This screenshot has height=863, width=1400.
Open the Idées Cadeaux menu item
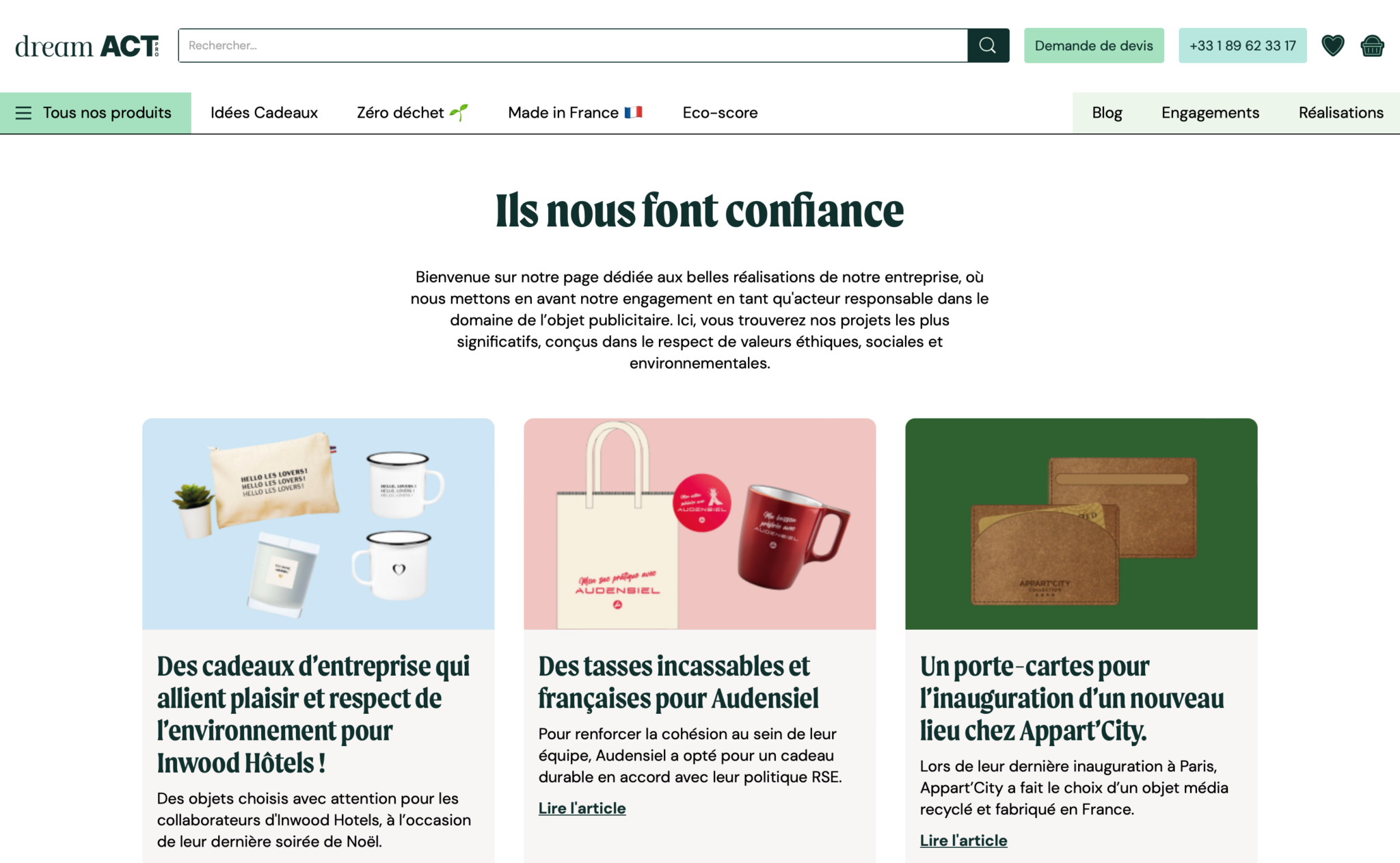pos(264,113)
